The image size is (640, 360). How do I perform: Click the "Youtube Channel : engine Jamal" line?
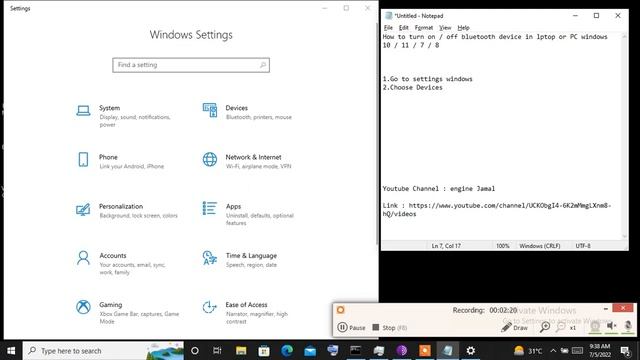click(x=439, y=189)
